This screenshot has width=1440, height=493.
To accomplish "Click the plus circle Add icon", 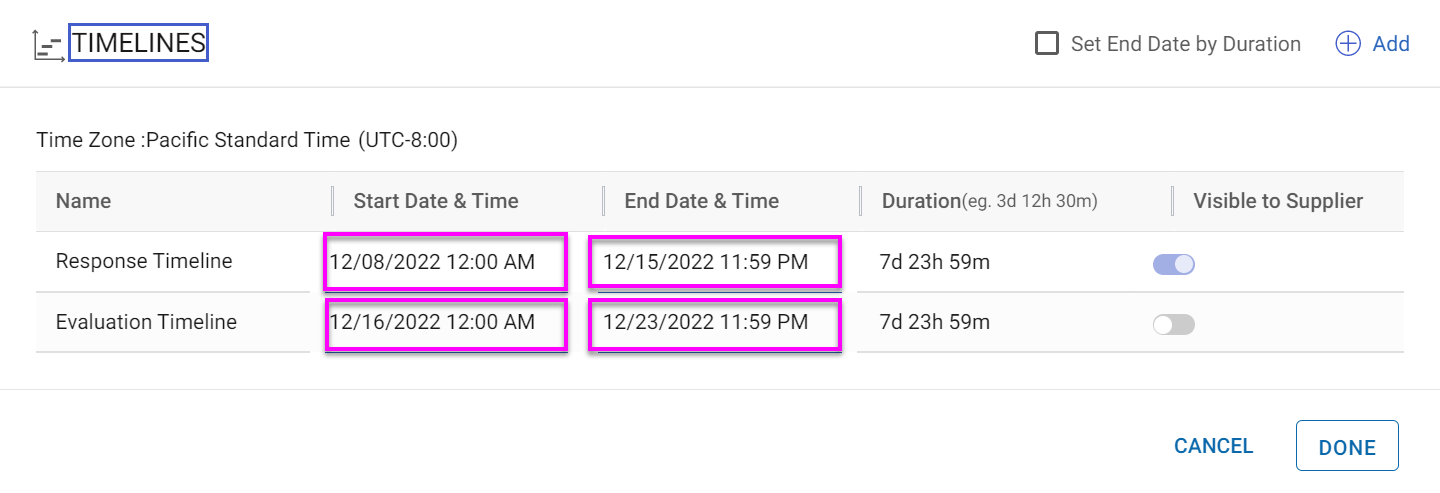I will [x=1348, y=44].
